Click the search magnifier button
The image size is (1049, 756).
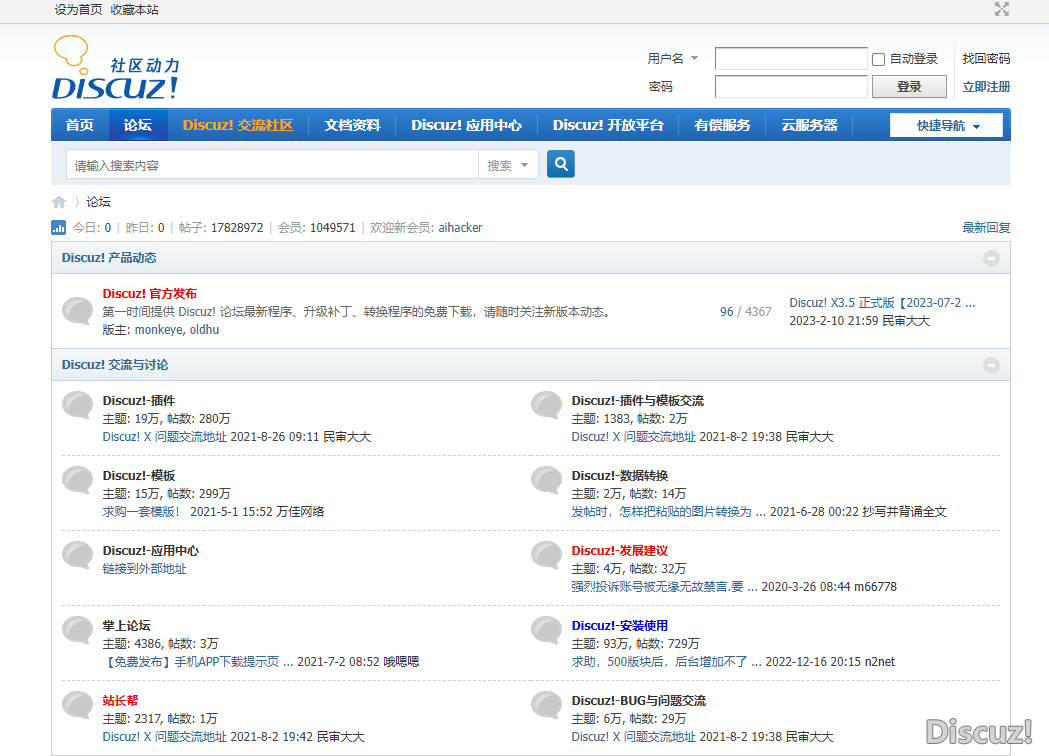(x=560, y=163)
